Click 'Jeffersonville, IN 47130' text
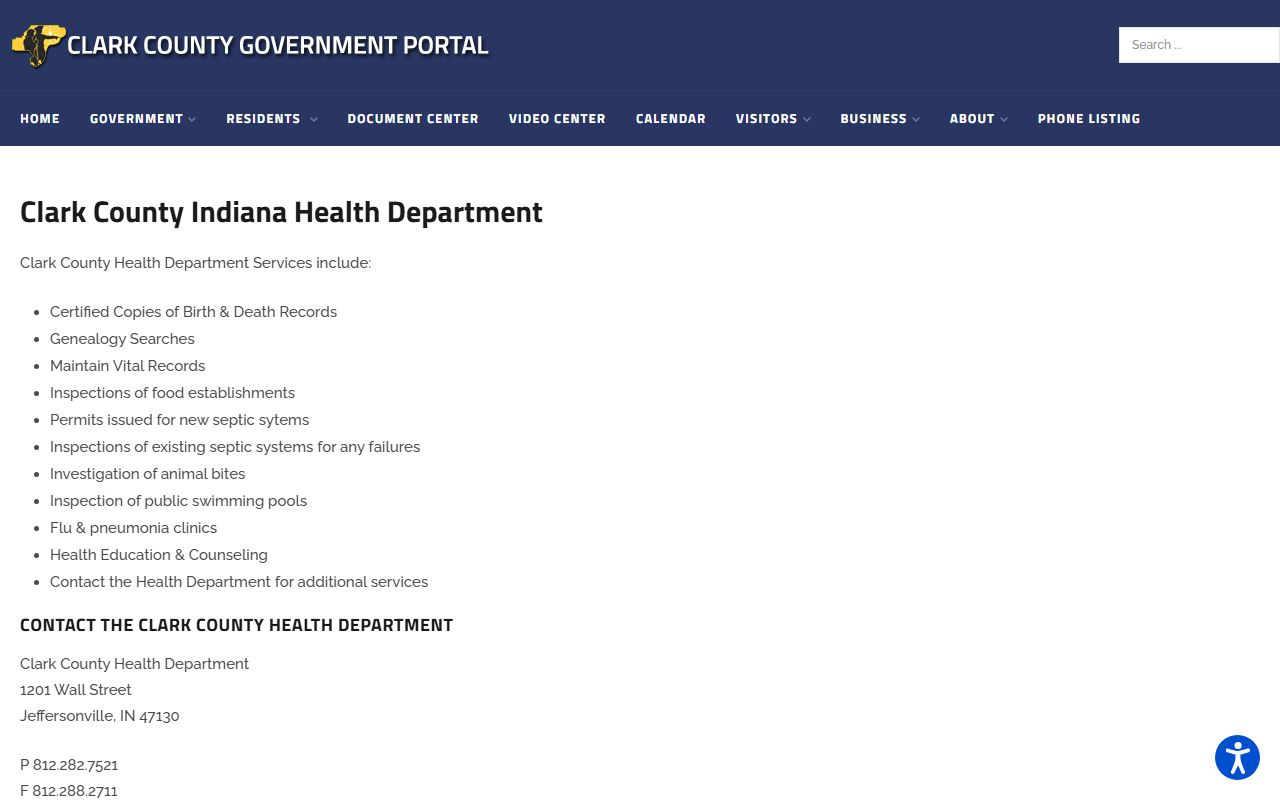 click(100, 716)
